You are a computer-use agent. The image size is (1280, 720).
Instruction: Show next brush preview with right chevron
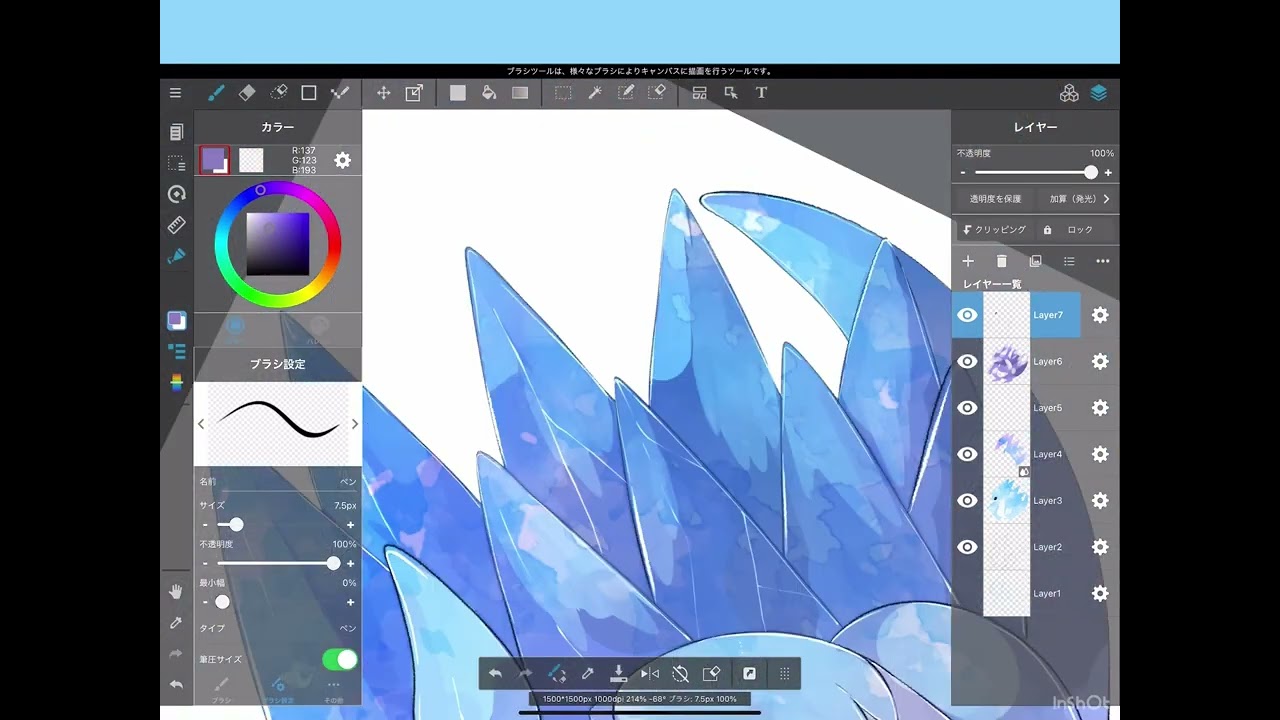click(x=354, y=424)
